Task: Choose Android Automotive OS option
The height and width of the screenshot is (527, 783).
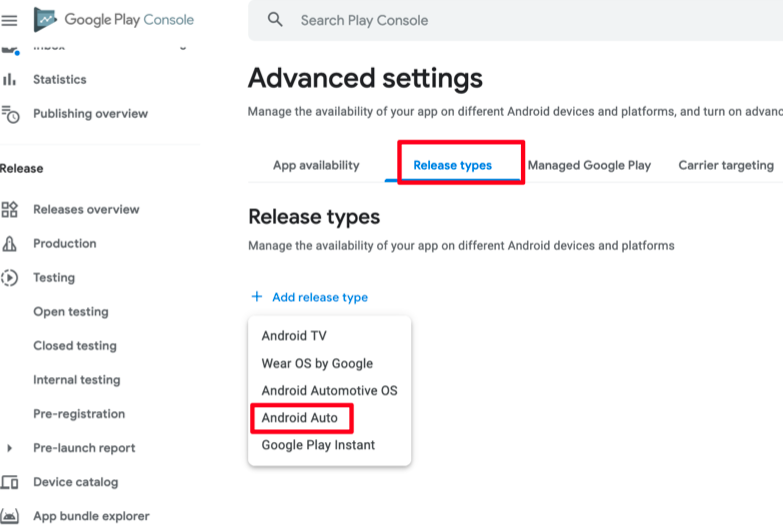Action: [x=330, y=391]
